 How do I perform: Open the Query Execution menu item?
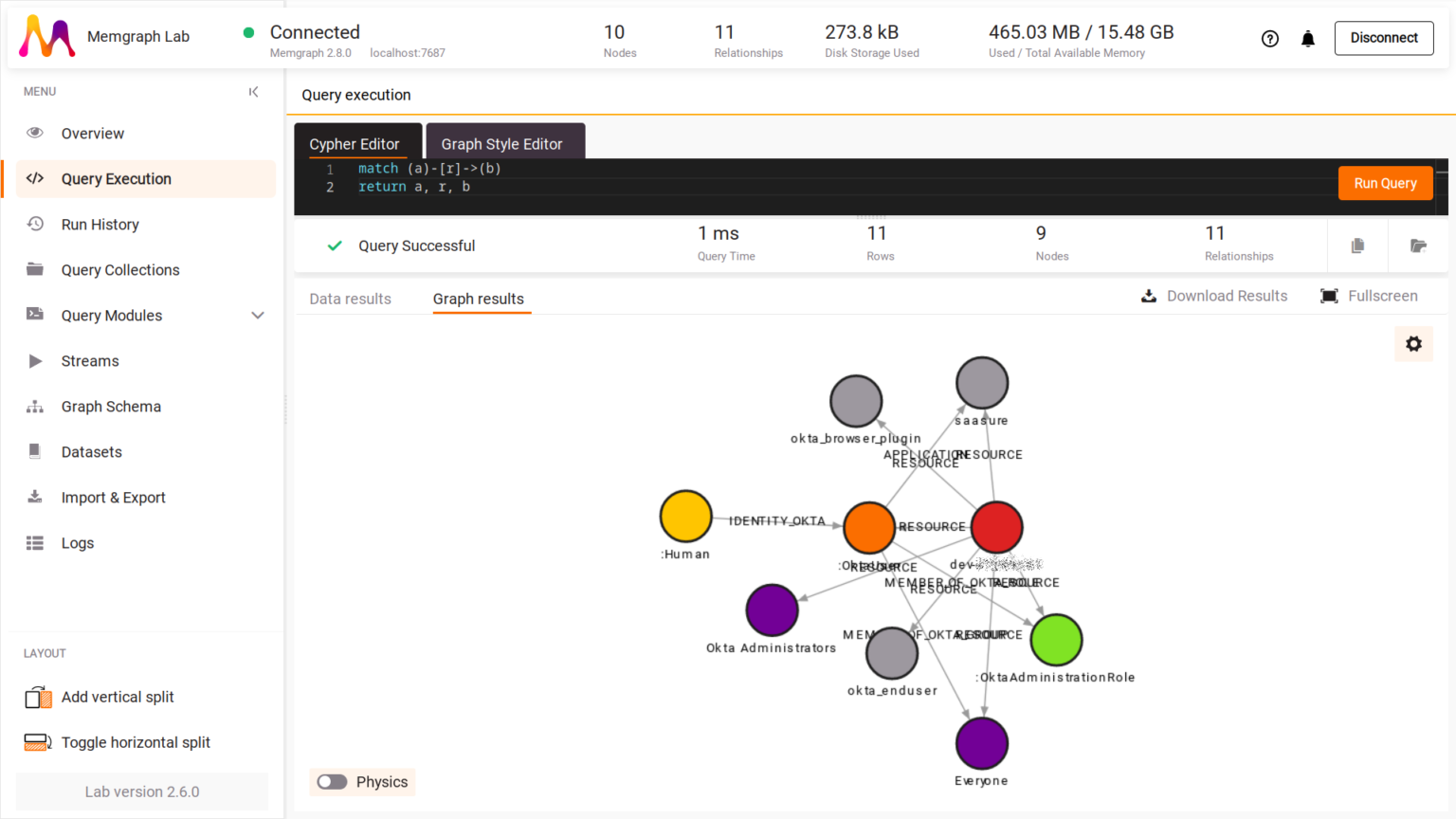[116, 178]
